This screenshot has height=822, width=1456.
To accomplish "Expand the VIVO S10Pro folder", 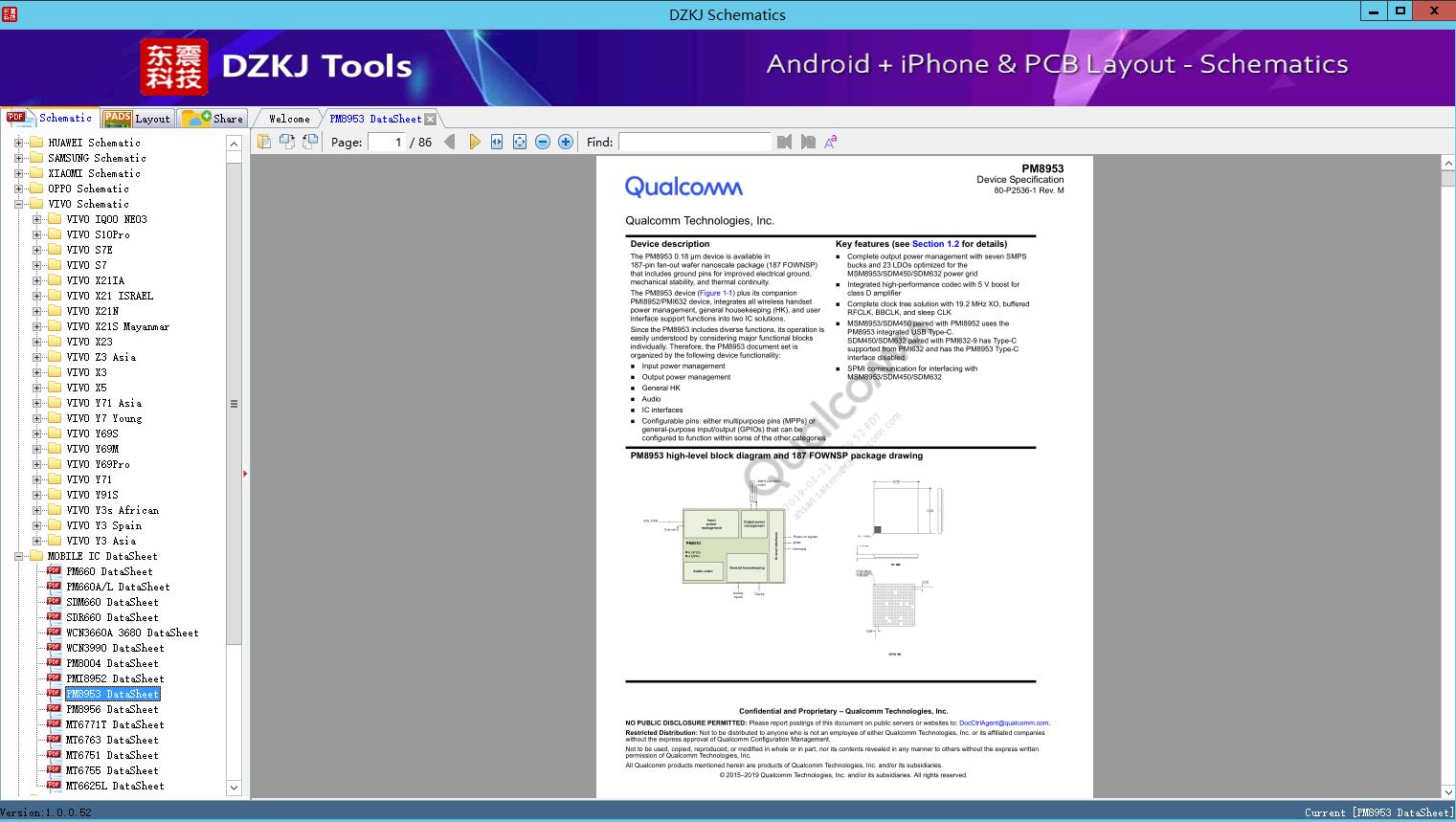I will point(36,234).
